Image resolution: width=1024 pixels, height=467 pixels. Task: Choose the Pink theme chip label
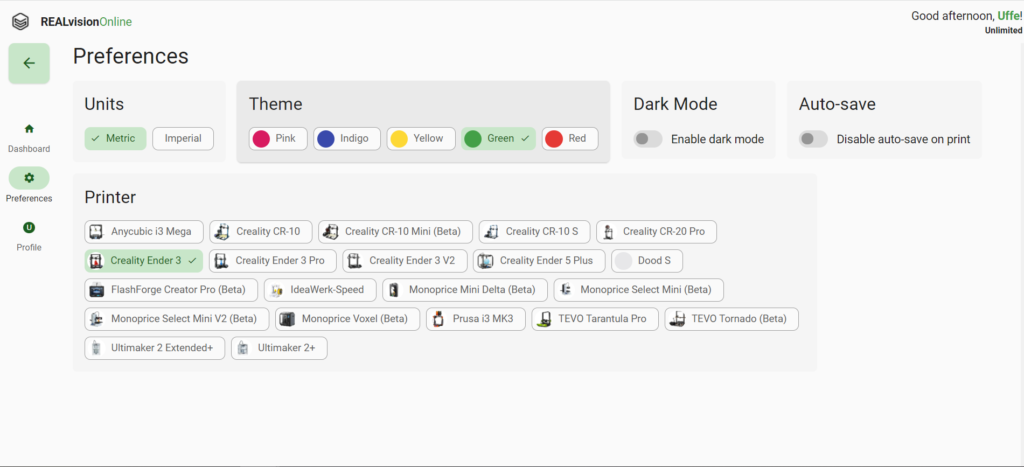coord(285,138)
